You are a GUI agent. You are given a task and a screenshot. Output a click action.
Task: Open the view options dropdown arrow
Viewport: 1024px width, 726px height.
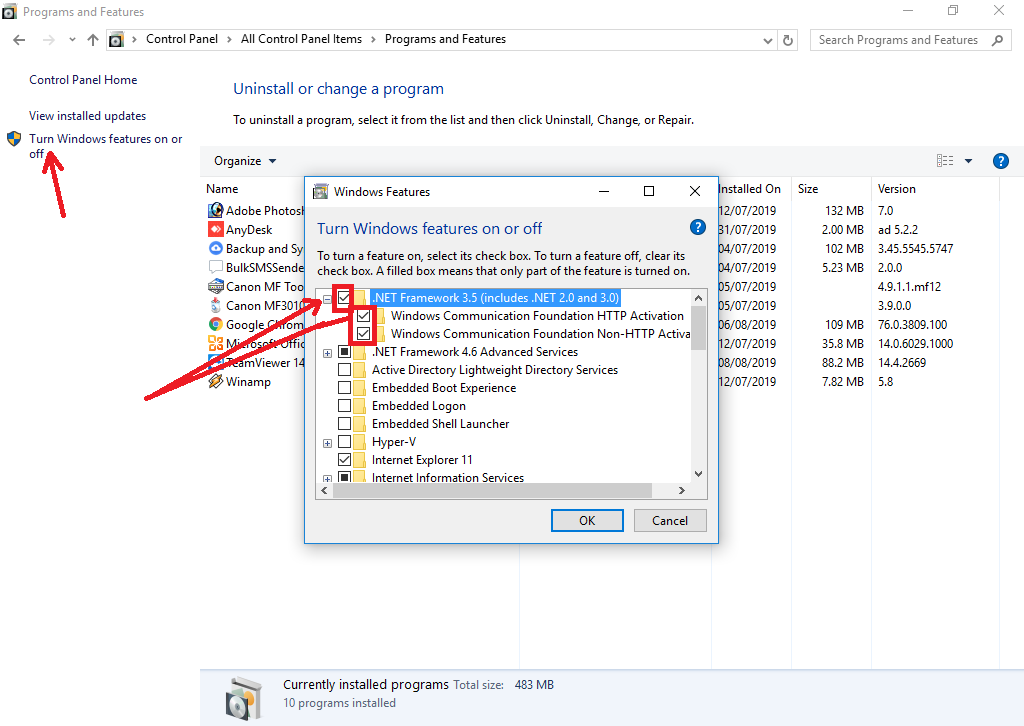968,161
